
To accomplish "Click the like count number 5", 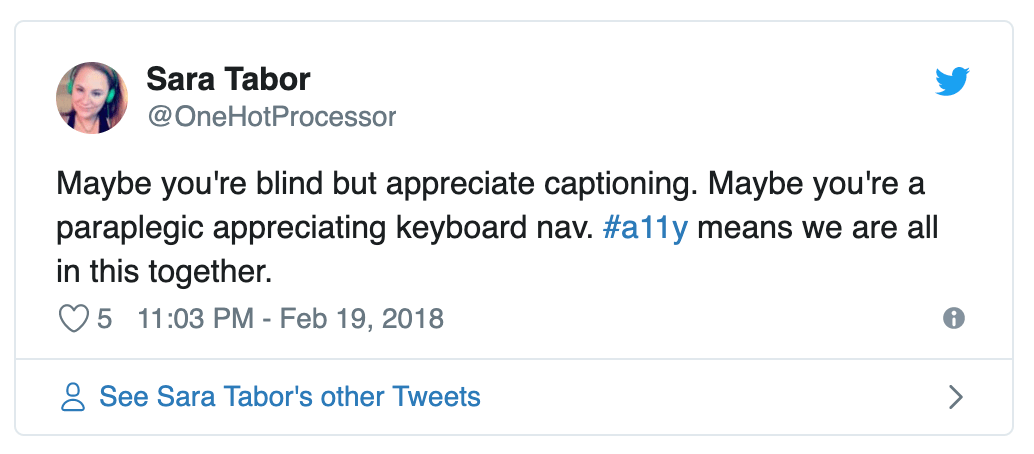I will [105, 319].
